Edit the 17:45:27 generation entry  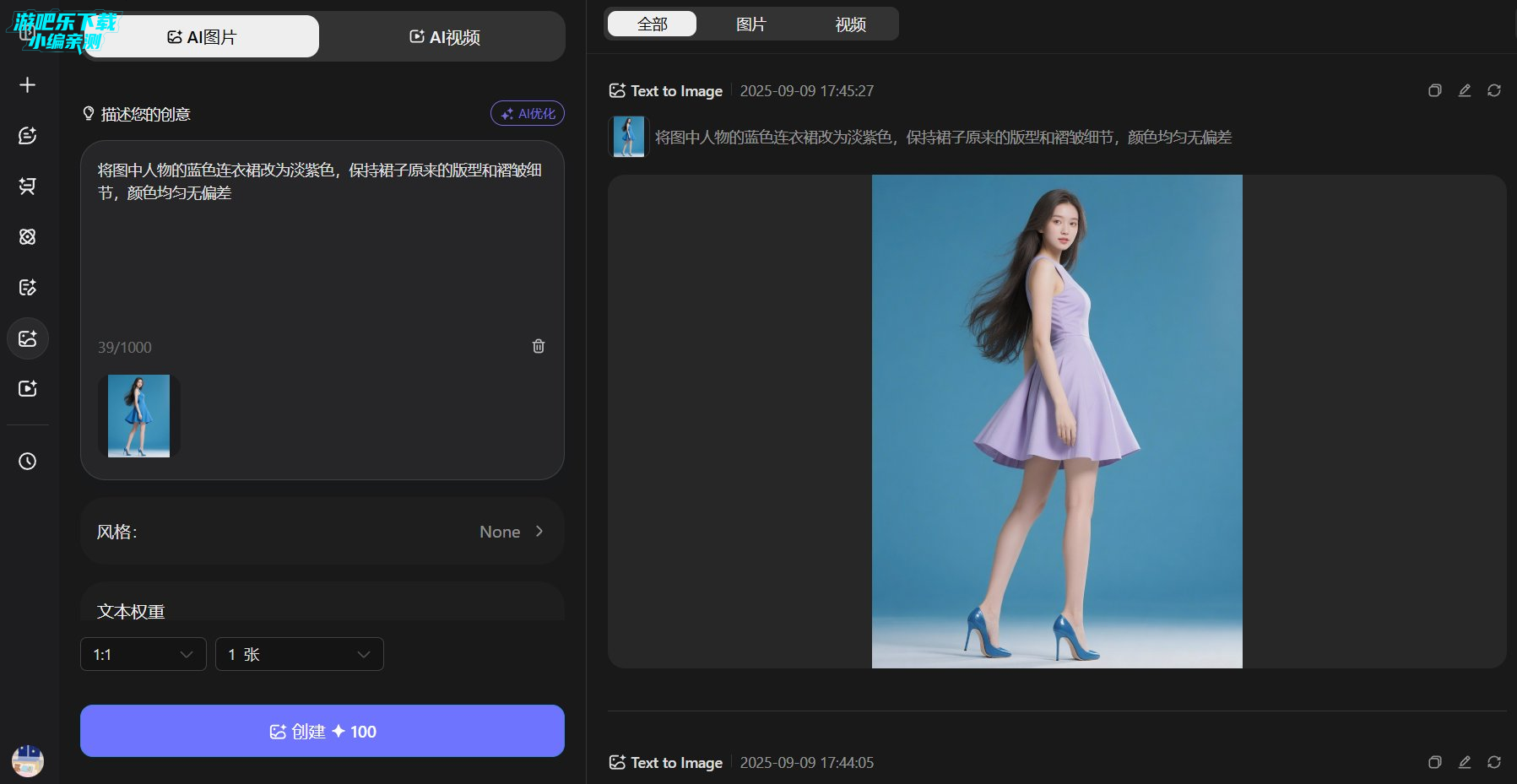1465,90
